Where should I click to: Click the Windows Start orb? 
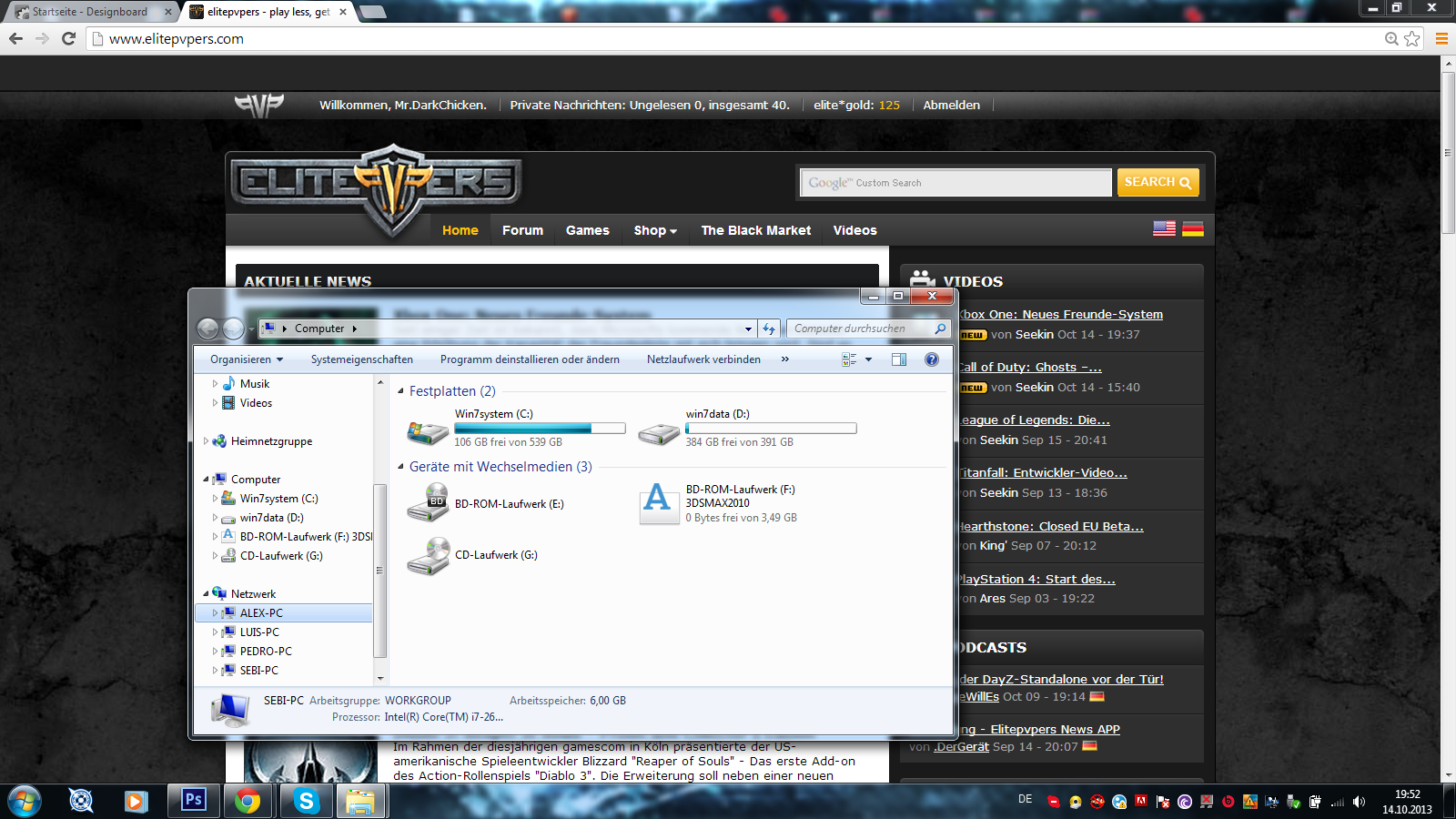pyautogui.click(x=25, y=801)
